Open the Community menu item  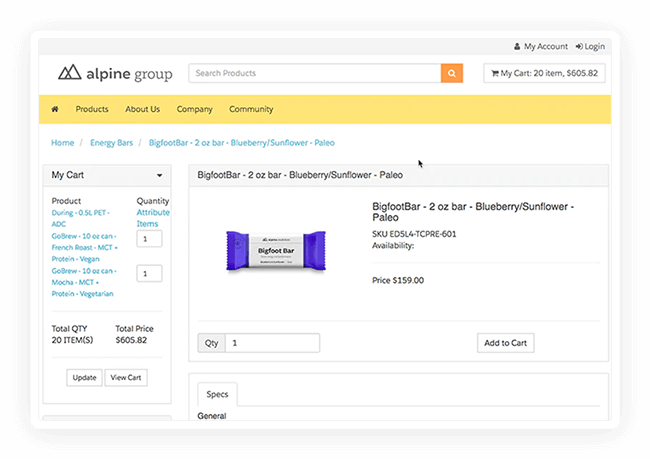pyautogui.click(x=251, y=109)
